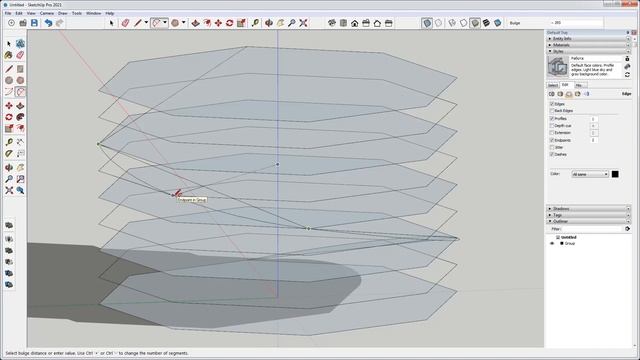The image size is (640, 360).
Task: Click the Iso view icon
Action: 331,23
